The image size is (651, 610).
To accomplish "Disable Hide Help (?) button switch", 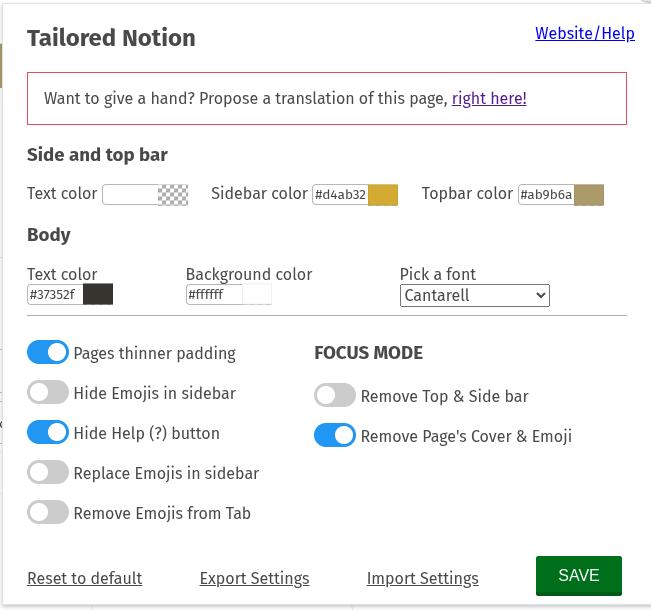I will (48, 432).
